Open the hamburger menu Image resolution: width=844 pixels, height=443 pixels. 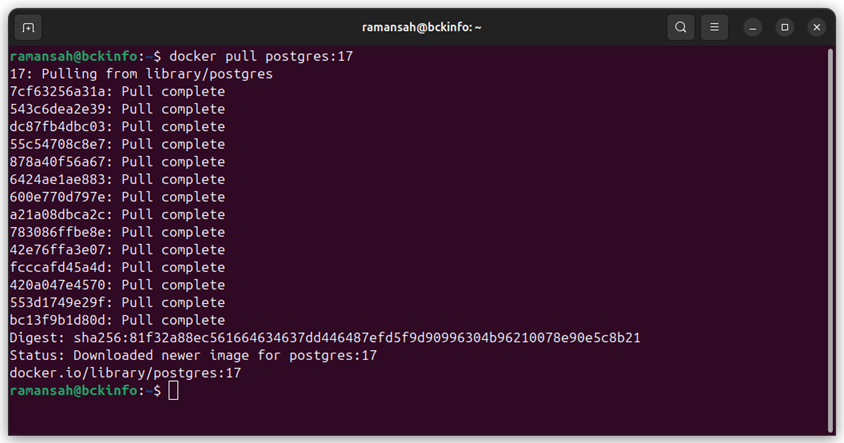coord(714,27)
